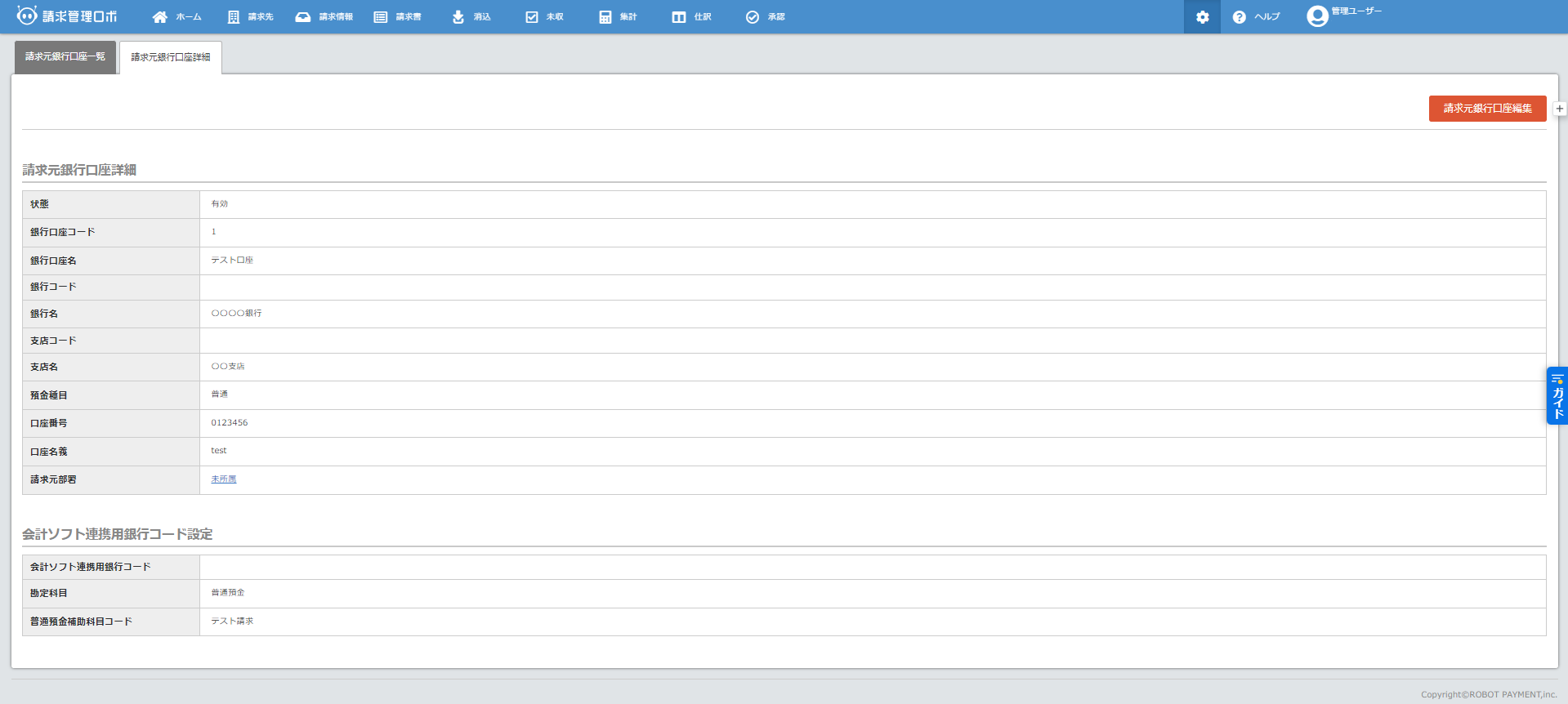Open 未収 with the checkbox icon

click(x=532, y=17)
